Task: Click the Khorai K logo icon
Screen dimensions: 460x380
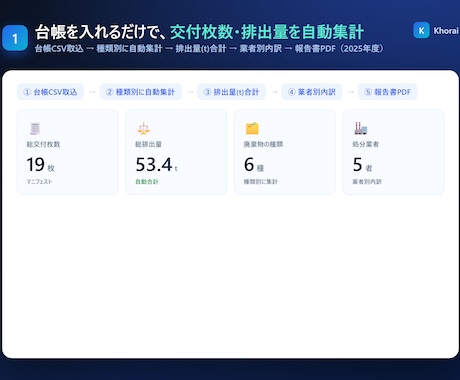Action: [x=421, y=30]
